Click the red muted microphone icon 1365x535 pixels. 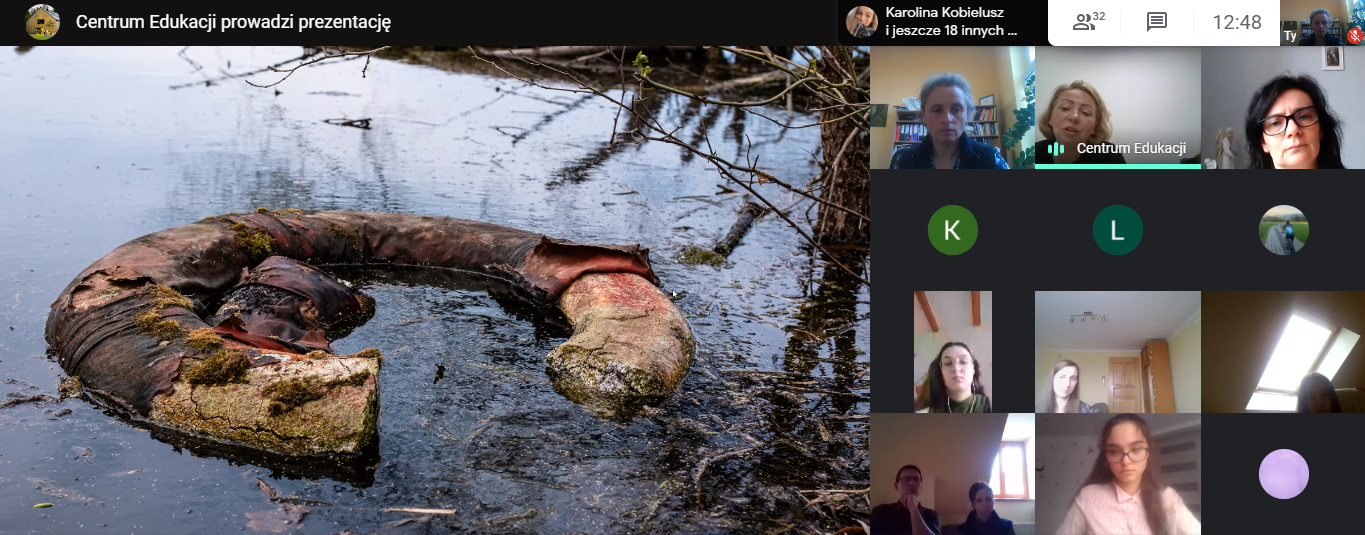click(1355, 35)
